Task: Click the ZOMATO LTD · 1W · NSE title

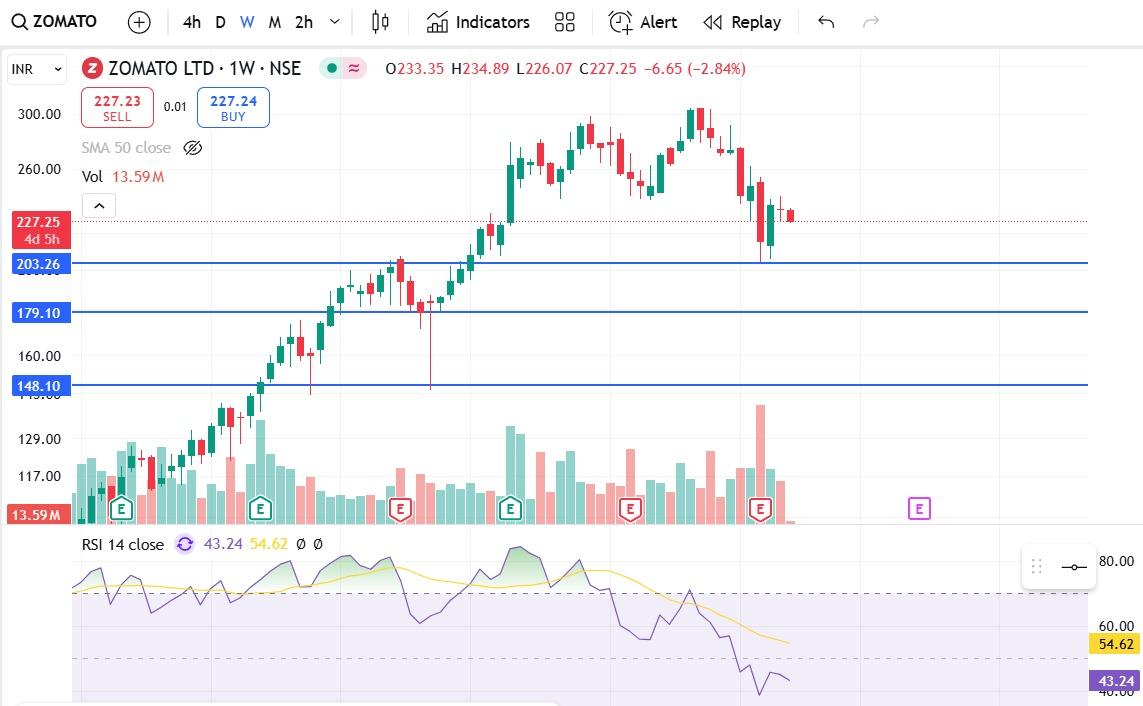Action: [x=205, y=68]
